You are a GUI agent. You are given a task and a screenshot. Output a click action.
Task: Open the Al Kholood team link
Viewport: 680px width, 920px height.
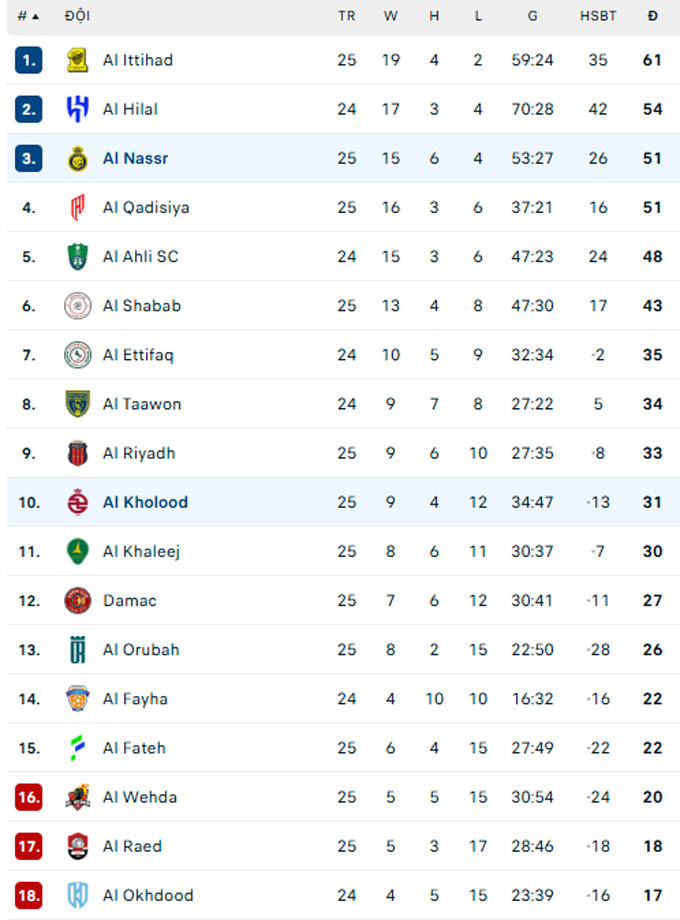click(x=145, y=502)
